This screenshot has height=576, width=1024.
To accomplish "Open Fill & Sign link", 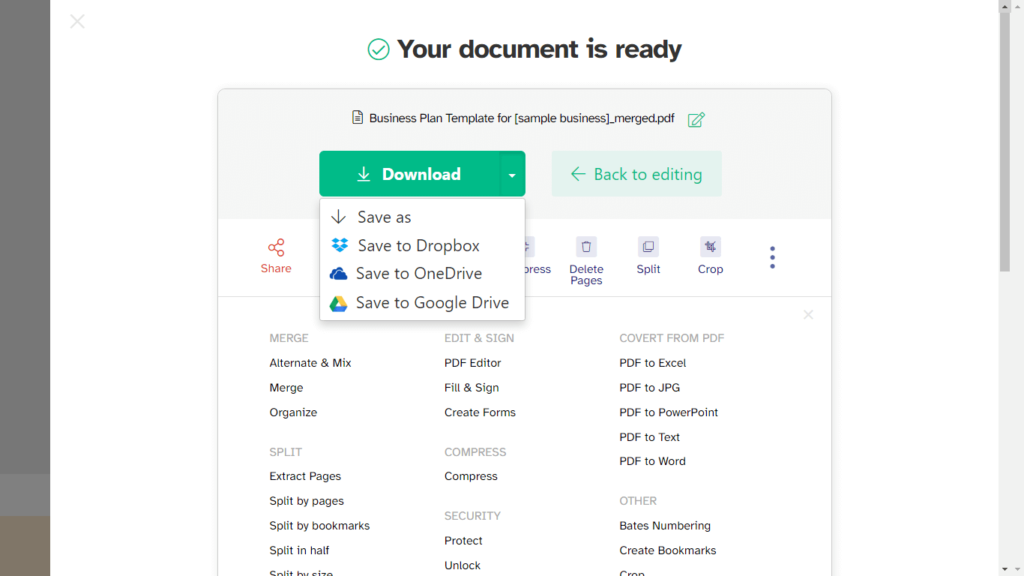I will point(472,388).
